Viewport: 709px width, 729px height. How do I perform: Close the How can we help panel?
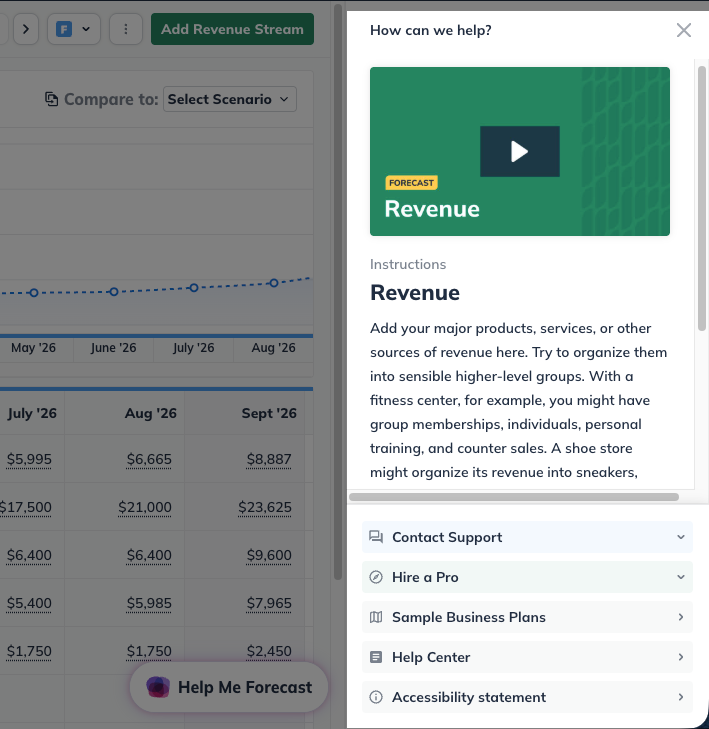tap(683, 30)
